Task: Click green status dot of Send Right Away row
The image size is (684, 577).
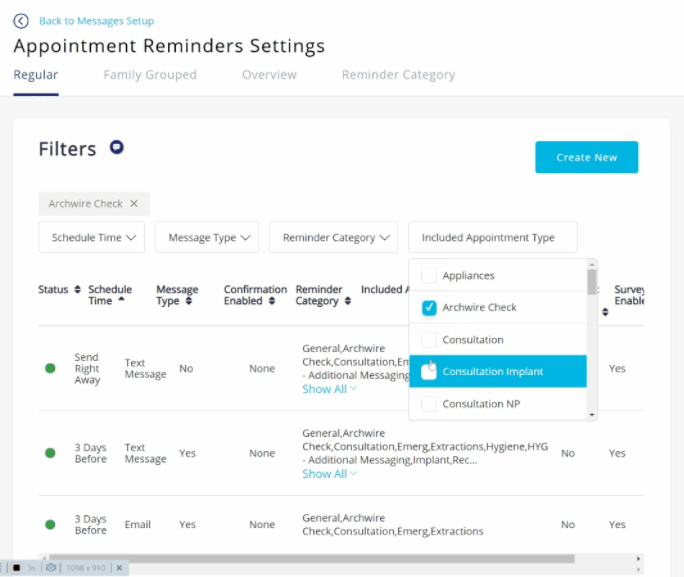Action: pos(50,368)
